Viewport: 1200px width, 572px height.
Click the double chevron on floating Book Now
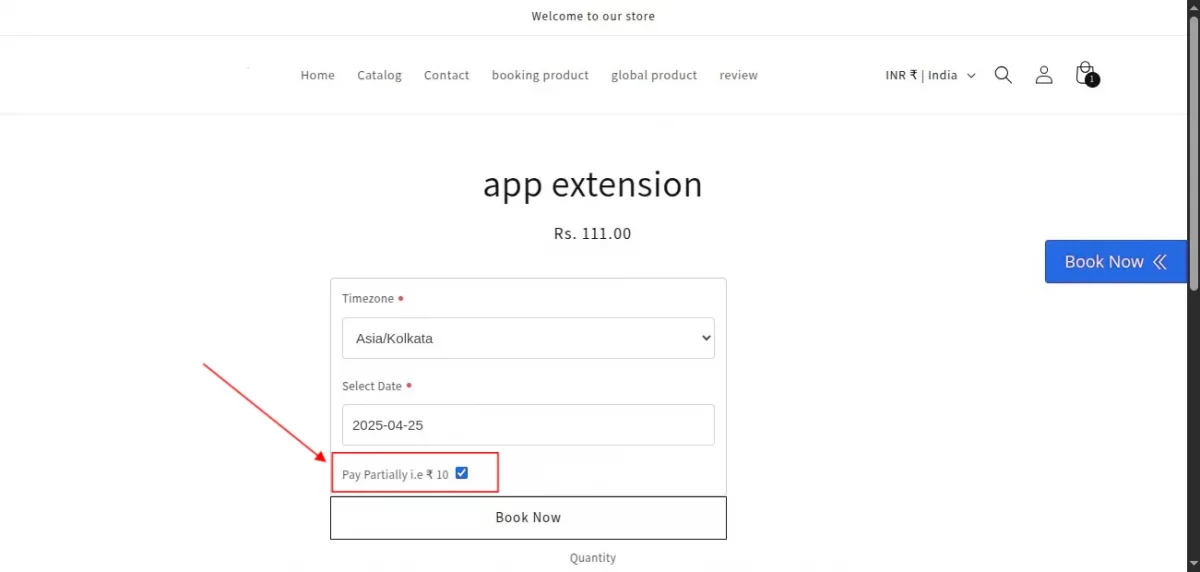tap(1160, 262)
